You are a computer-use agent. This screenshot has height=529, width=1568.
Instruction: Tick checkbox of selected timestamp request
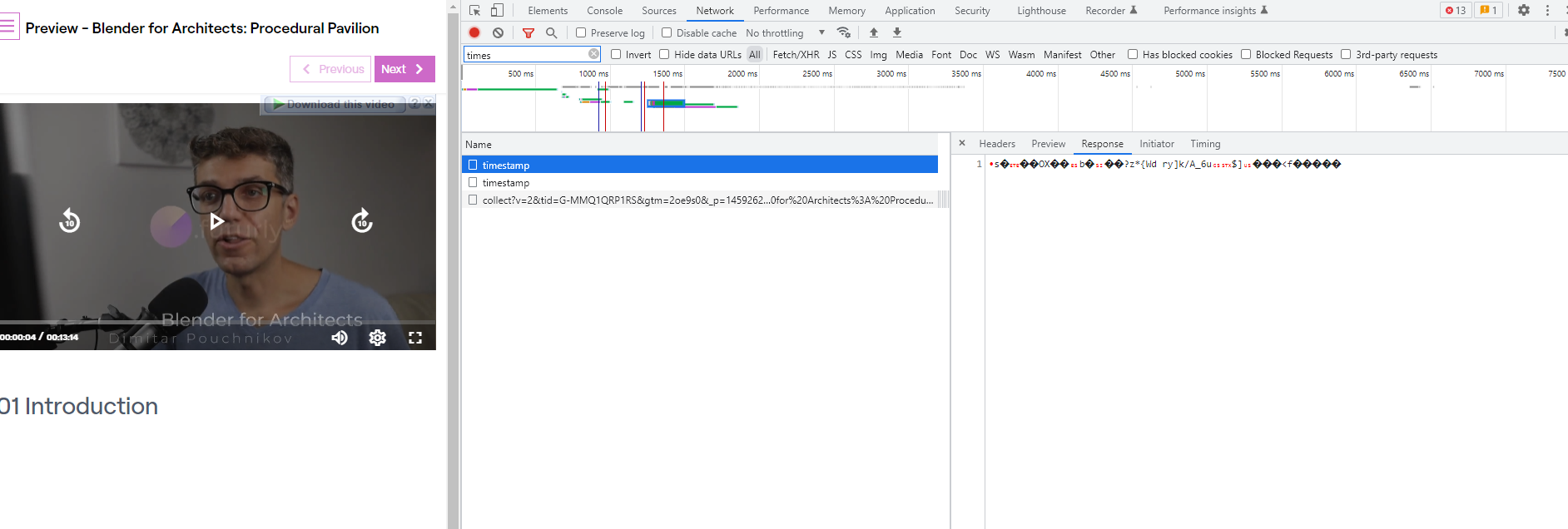(x=473, y=165)
